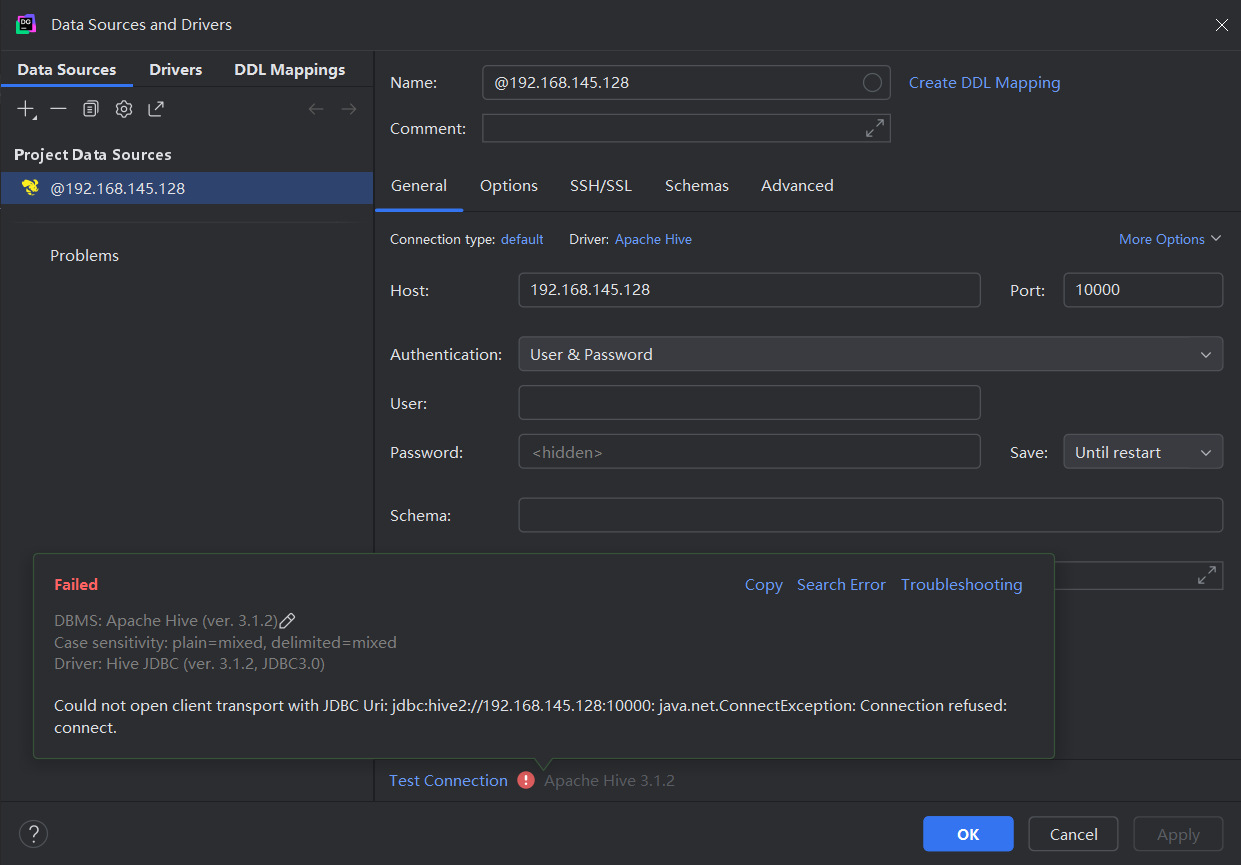Viewport: 1241px width, 865px height.
Task: Open the Schemas tab
Action: [697, 186]
